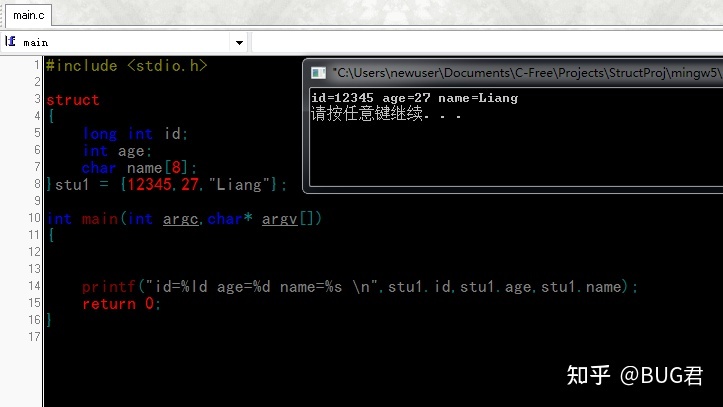Click line number 12 in the gutter
The image size is (723, 407).
point(35,252)
